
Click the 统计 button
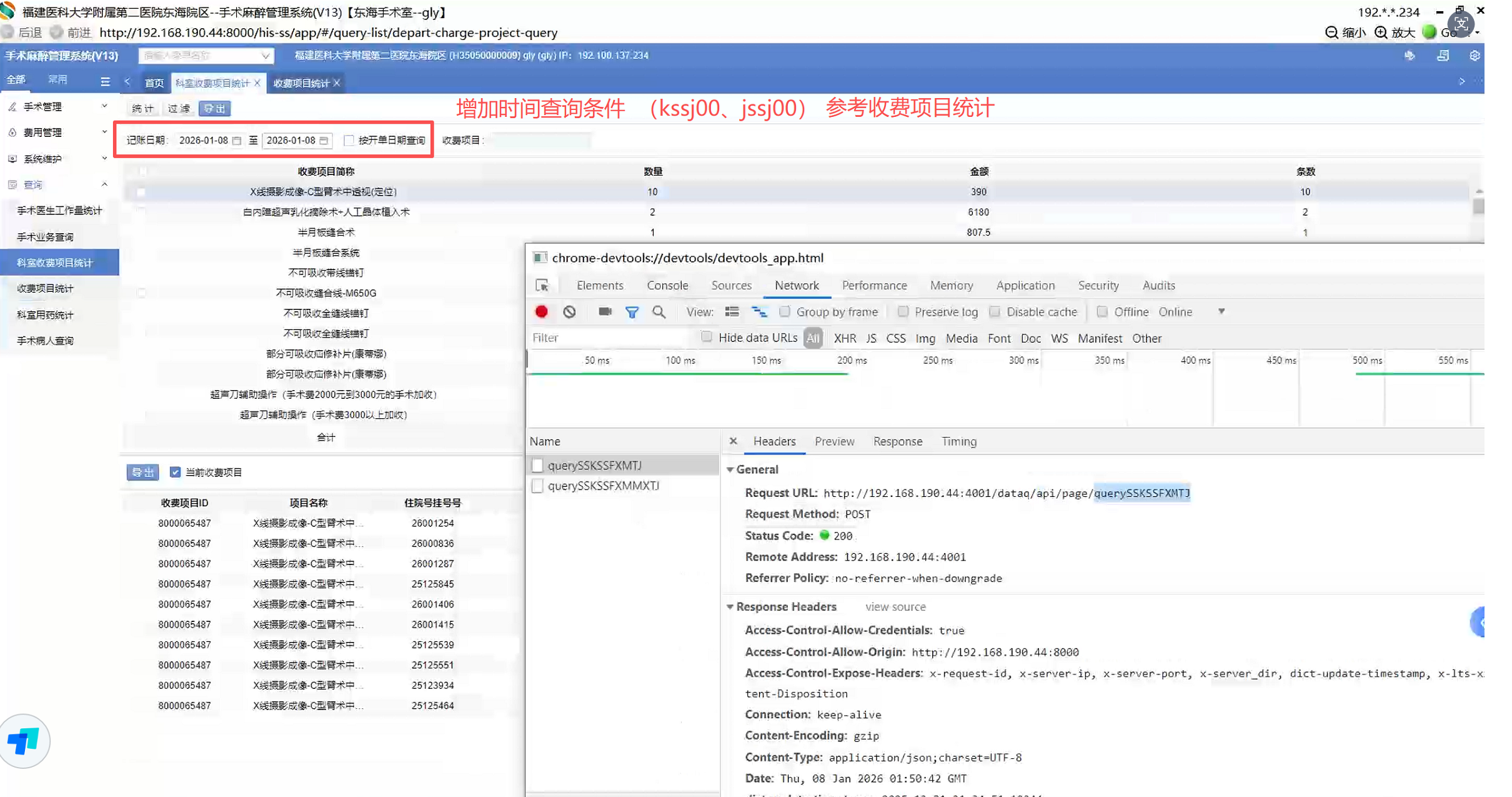point(142,108)
